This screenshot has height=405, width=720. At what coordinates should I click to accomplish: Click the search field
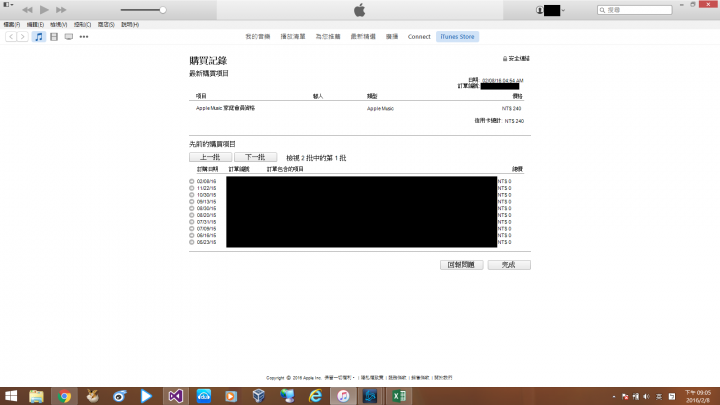[634, 10]
